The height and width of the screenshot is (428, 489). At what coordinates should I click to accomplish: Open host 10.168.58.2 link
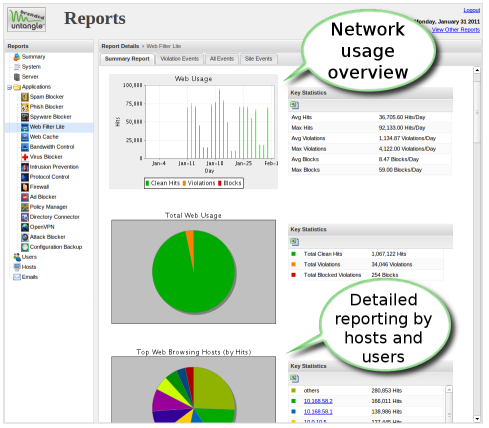click(318, 401)
